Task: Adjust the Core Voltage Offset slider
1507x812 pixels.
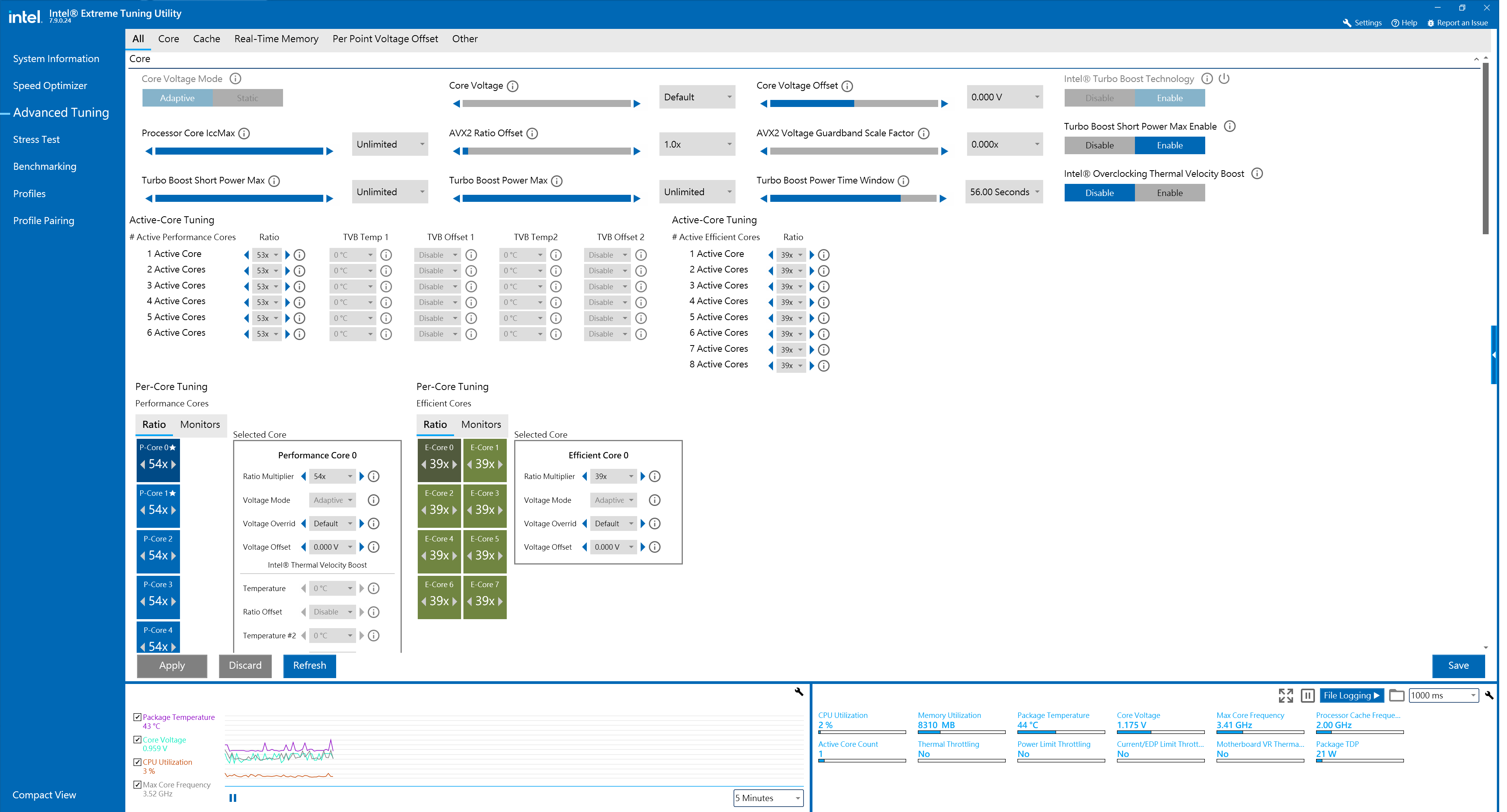Action: coord(854,104)
